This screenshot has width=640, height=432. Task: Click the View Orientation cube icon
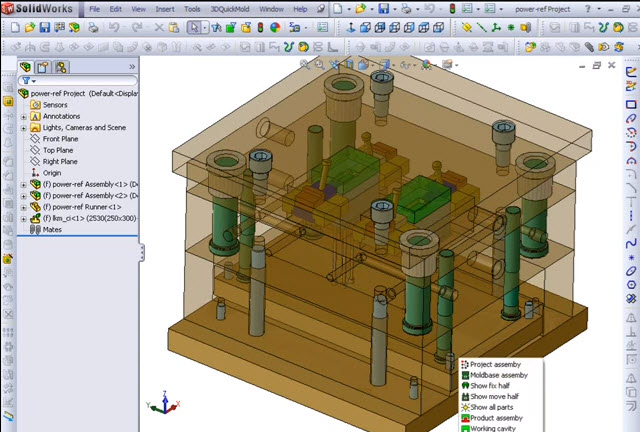tap(363, 64)
